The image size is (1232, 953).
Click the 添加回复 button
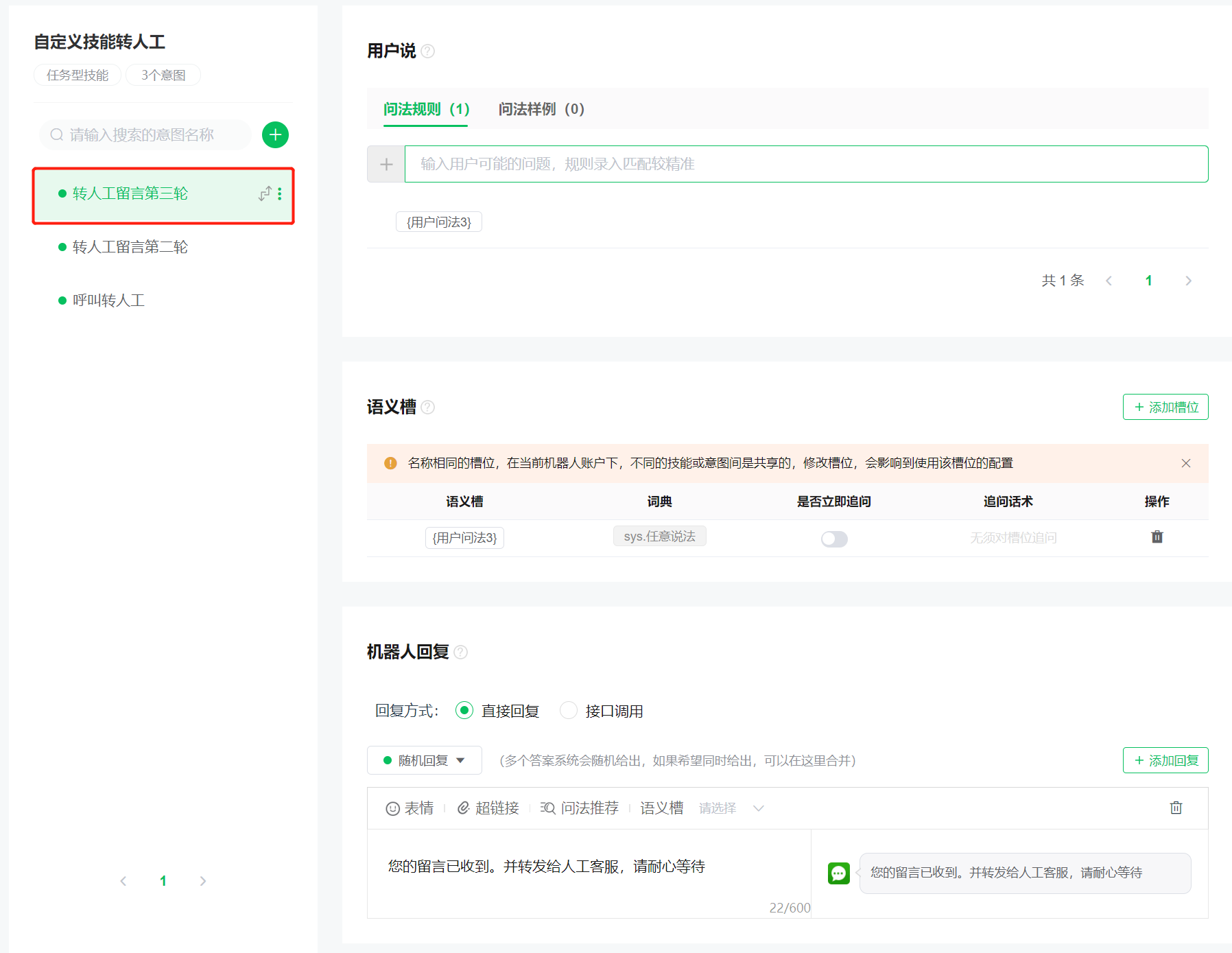[1165, 760]
